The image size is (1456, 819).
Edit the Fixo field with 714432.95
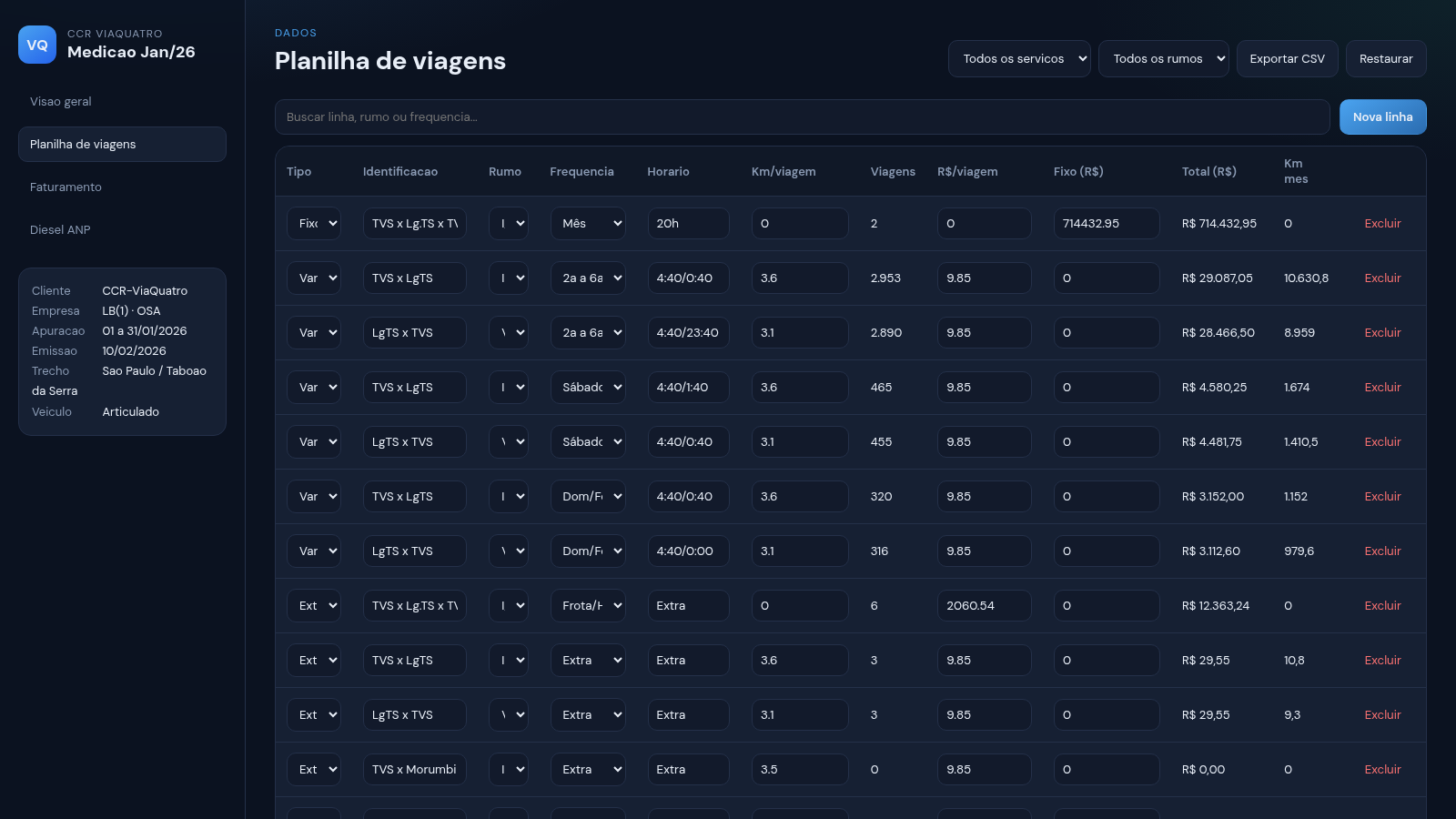pyautogui.click(x=1107, y=223)
